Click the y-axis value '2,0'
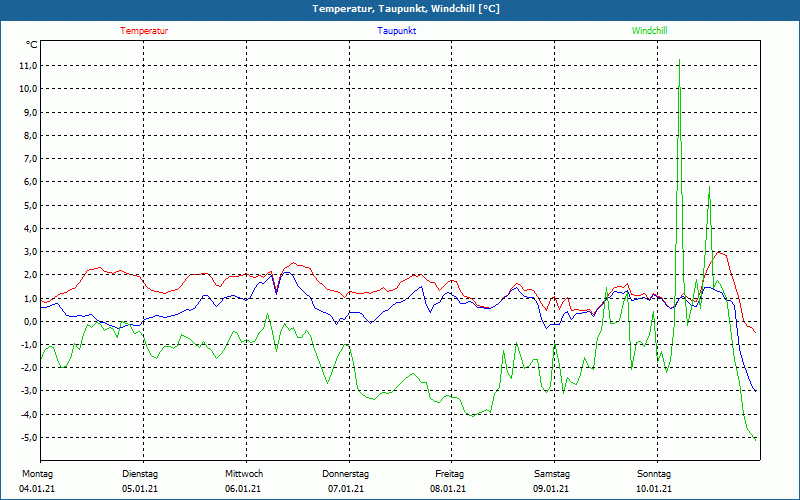This screenshot has height=500, width=800. [x=29, y=275]
